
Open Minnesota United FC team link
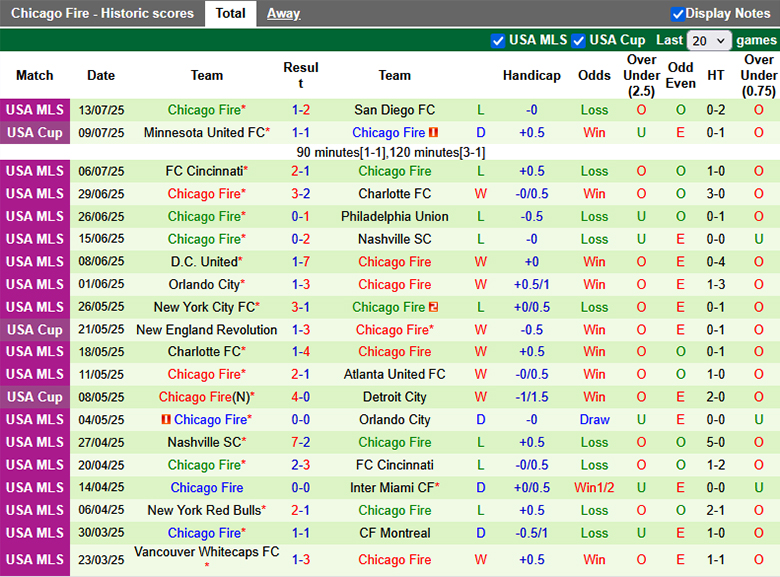pyautogui.click(x=206, y=133)
